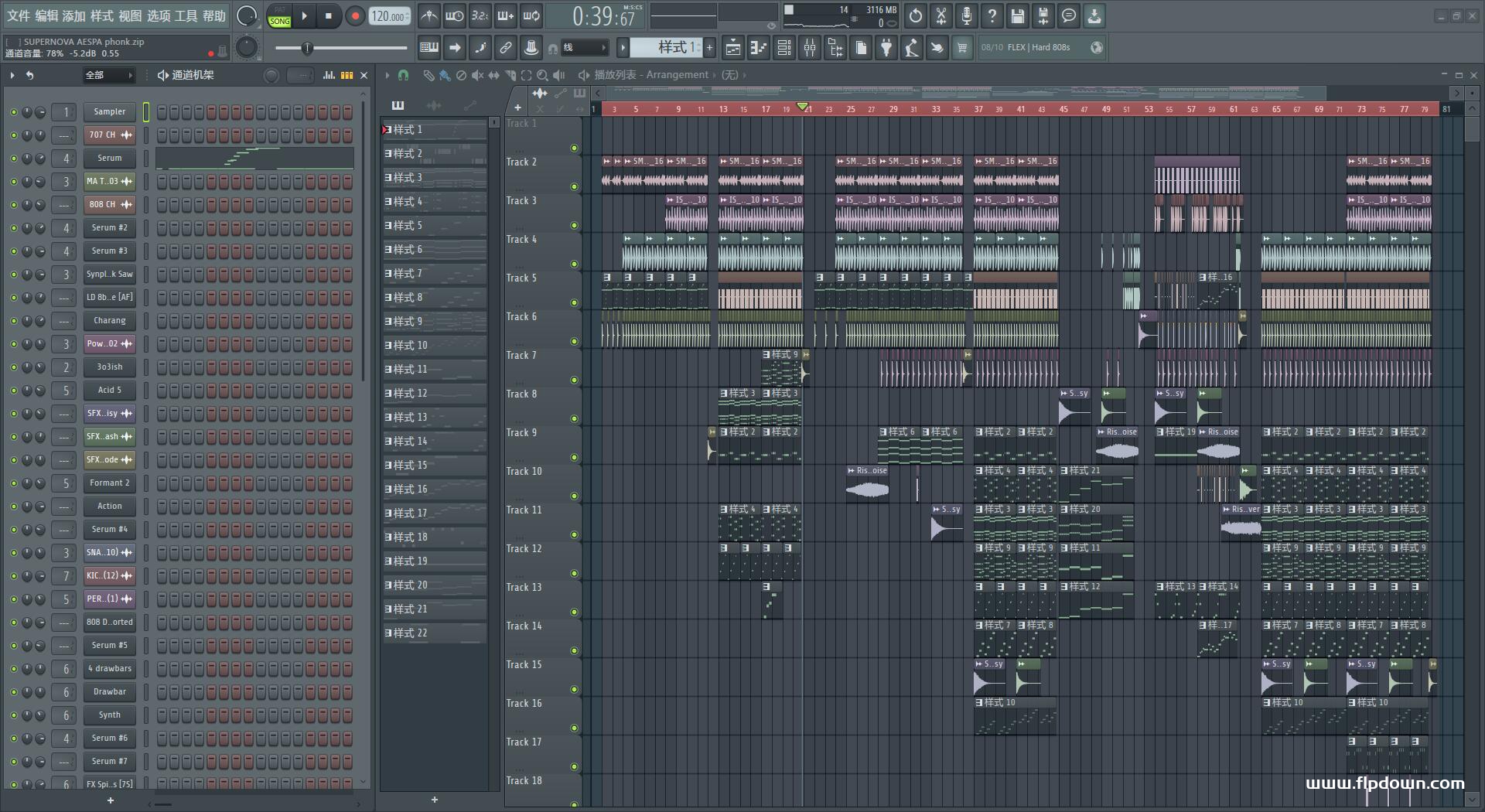
Task: Toggle the group/link notes chain icon
Action: 506,48
